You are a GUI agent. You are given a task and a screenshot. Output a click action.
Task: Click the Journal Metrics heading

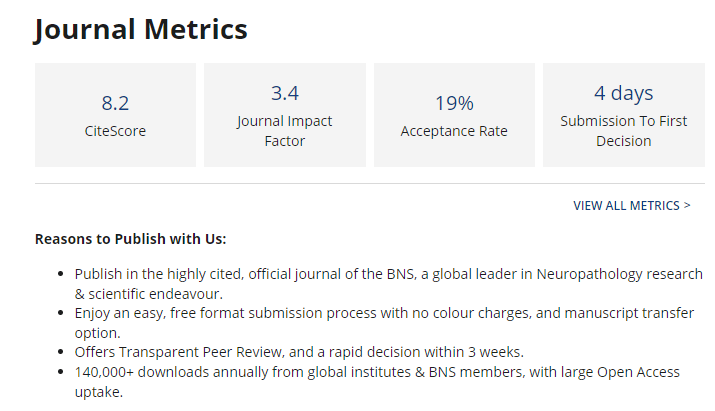pyautogui.click(x=141, y=30)
